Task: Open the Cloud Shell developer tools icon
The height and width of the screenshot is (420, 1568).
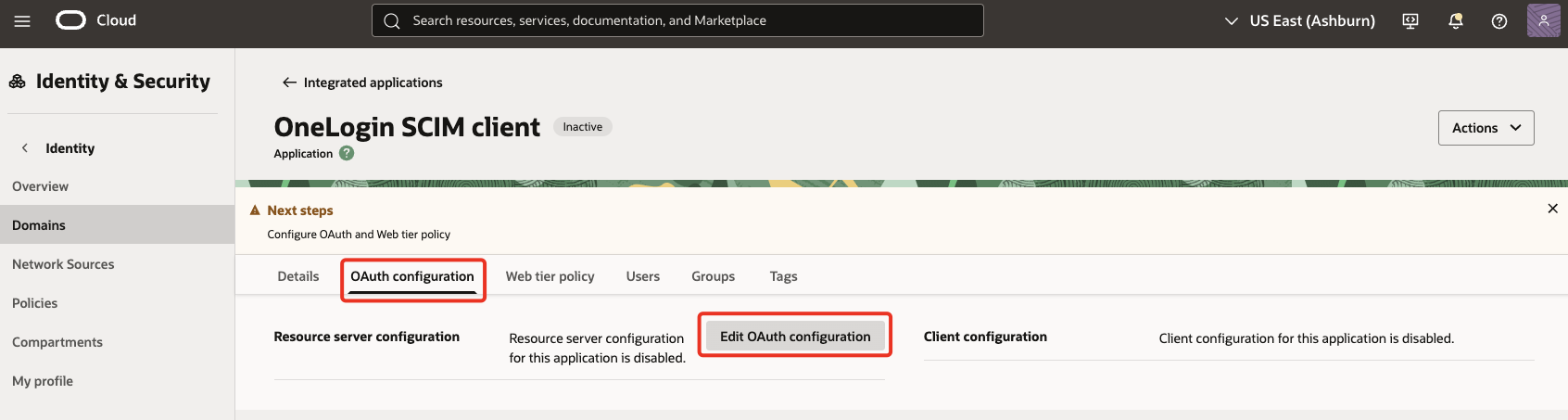Action: [x=1410, y=20]
